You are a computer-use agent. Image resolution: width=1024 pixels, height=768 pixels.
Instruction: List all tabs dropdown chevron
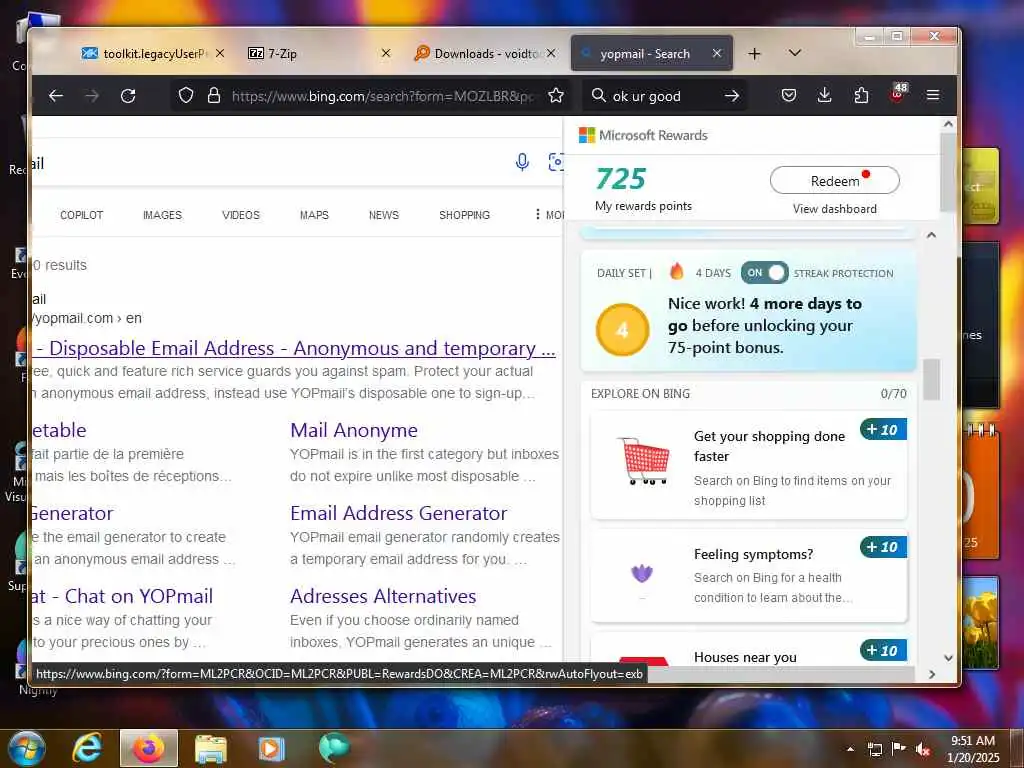pyautogui.click(x=794, y=53)
